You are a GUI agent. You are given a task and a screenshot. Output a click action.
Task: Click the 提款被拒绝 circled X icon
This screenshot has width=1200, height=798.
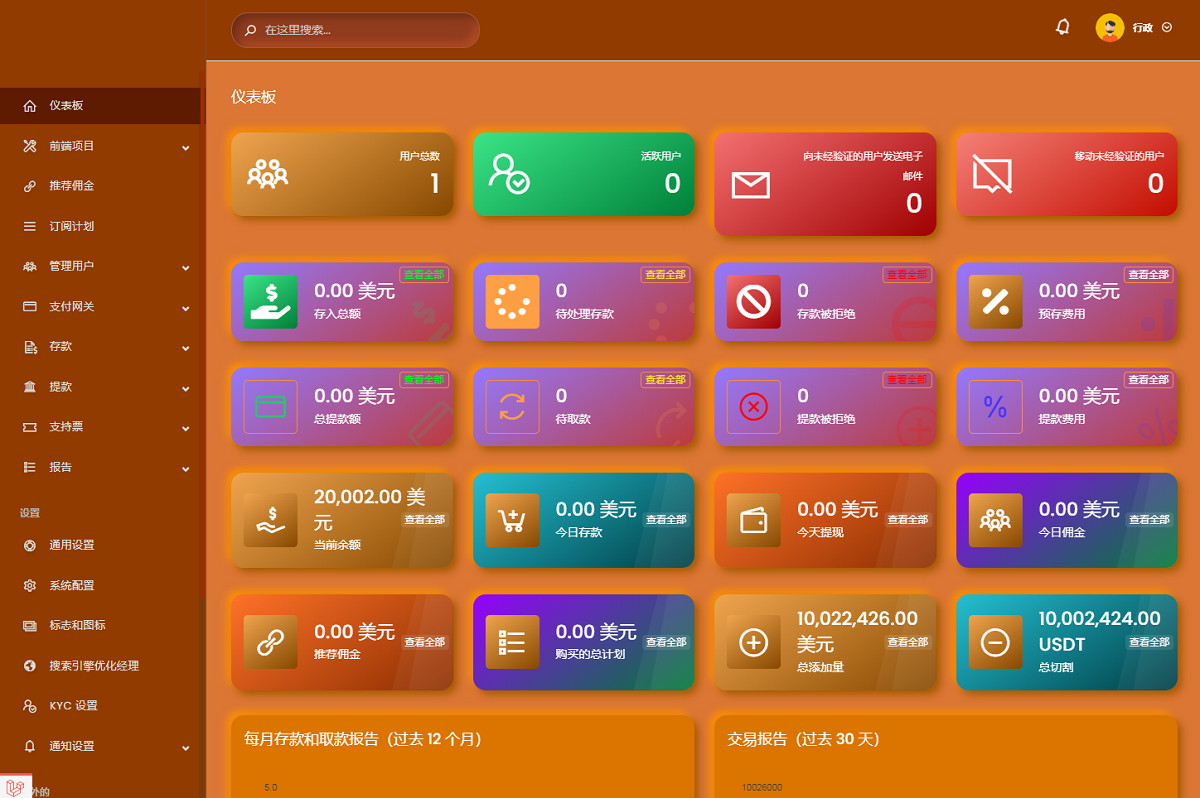click(754, 406)
